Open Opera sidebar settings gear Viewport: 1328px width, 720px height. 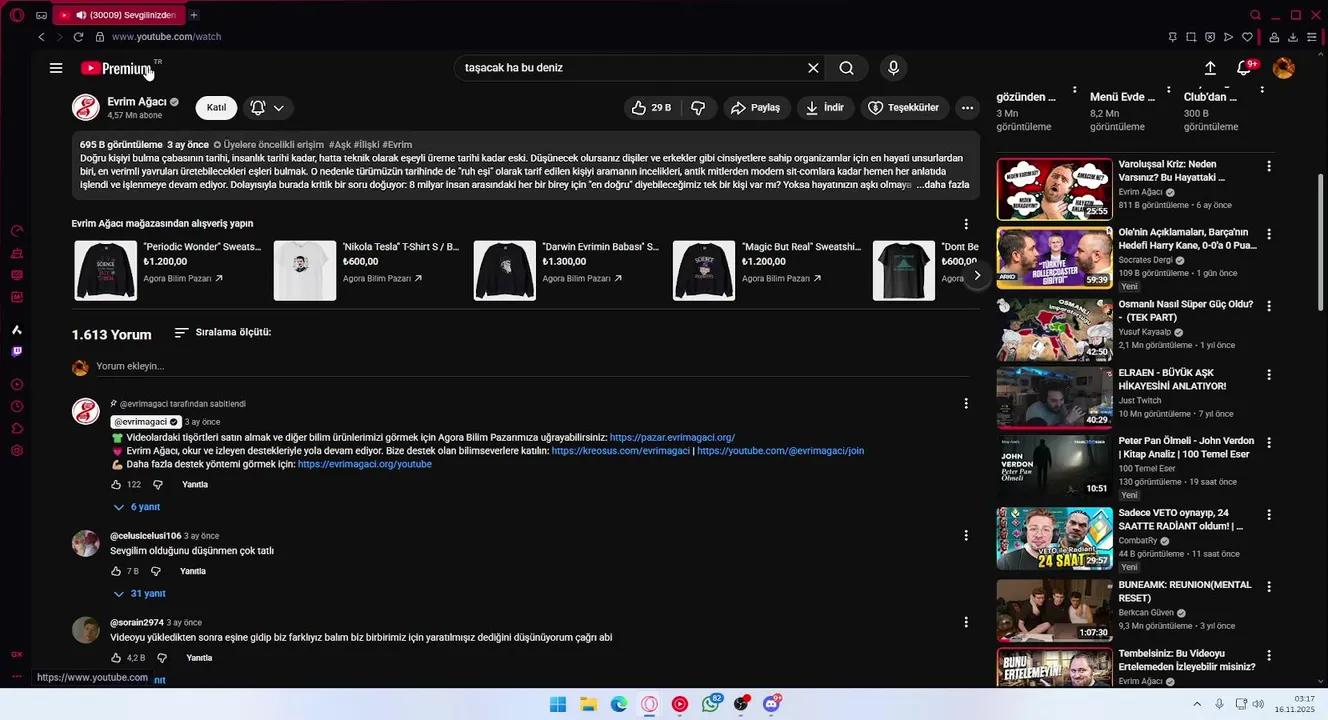coord(17,451)
